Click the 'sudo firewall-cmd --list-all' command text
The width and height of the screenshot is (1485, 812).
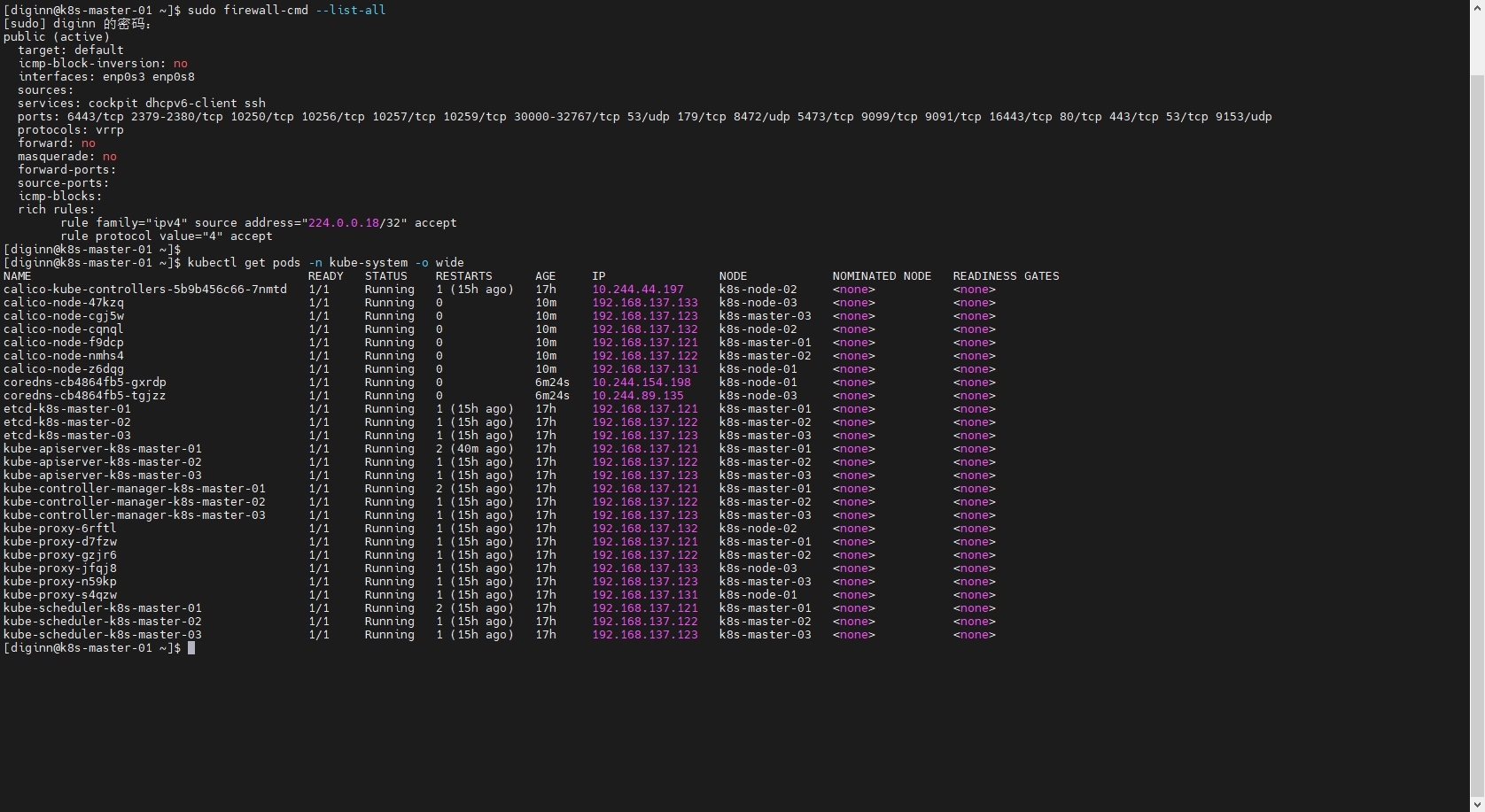[286, 11]
